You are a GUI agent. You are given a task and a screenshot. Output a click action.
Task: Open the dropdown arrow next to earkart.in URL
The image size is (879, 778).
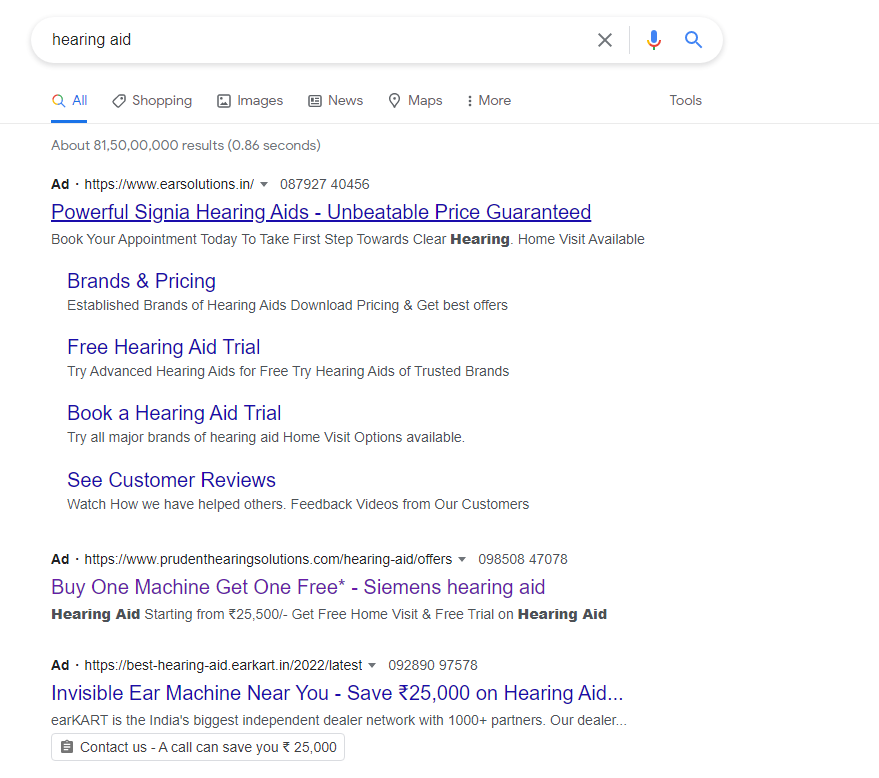pos(372,665)
